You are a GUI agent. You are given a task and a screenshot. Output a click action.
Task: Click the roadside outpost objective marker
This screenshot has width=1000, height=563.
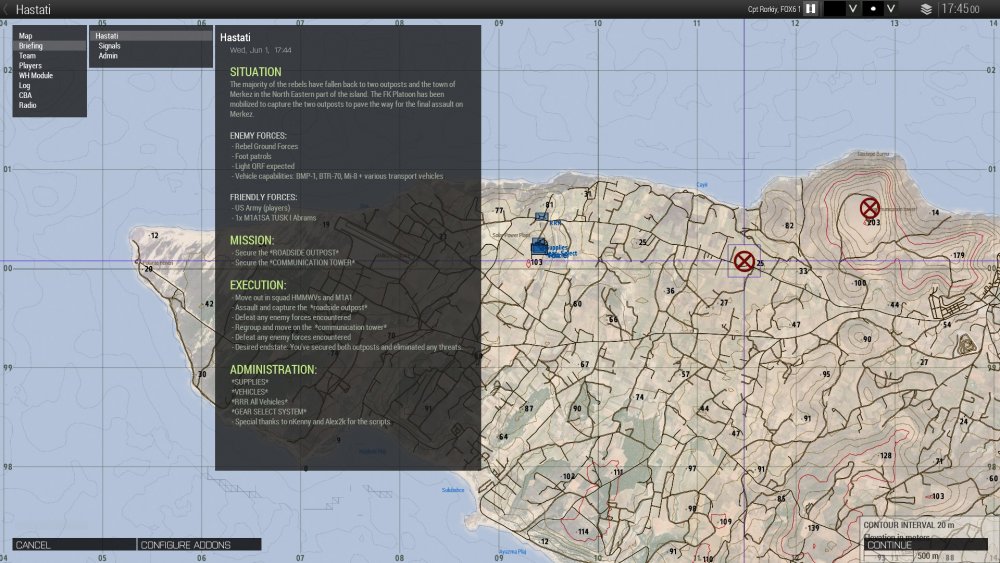(744, 262)
